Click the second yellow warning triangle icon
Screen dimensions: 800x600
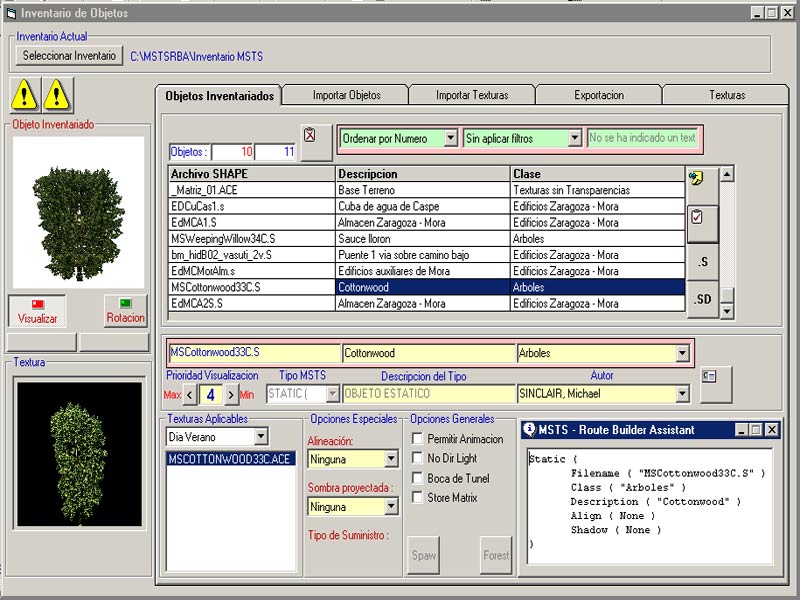pyautogui.click(x=58, y=94)
